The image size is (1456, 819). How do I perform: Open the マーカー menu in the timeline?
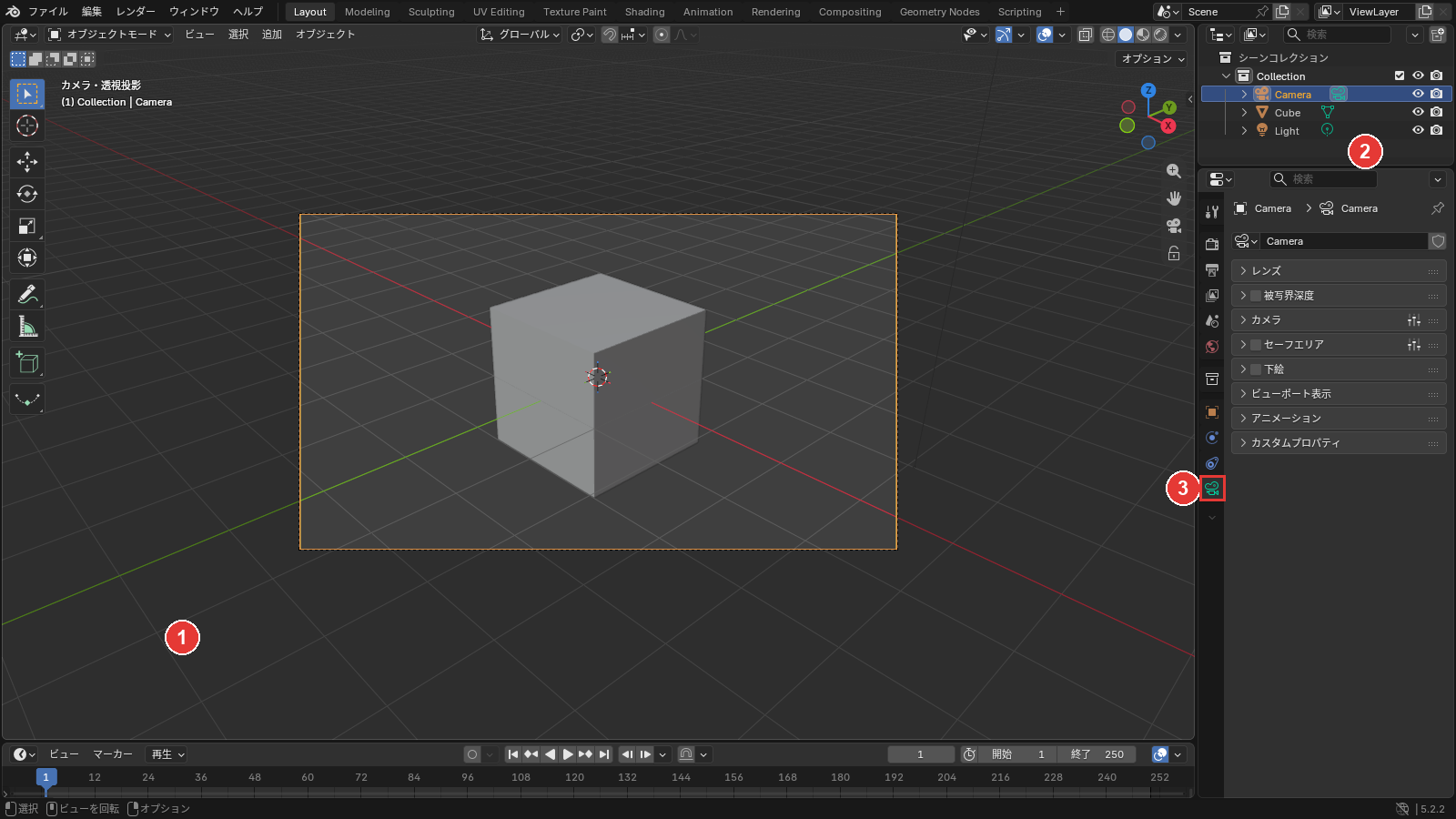coord(113,754)
